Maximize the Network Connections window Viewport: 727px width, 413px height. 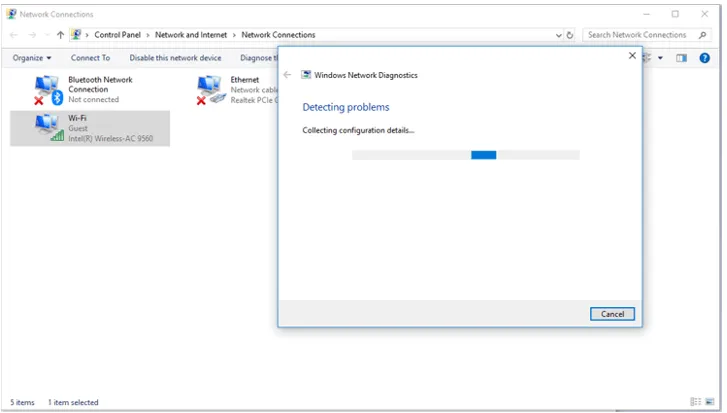pos(675,14)
